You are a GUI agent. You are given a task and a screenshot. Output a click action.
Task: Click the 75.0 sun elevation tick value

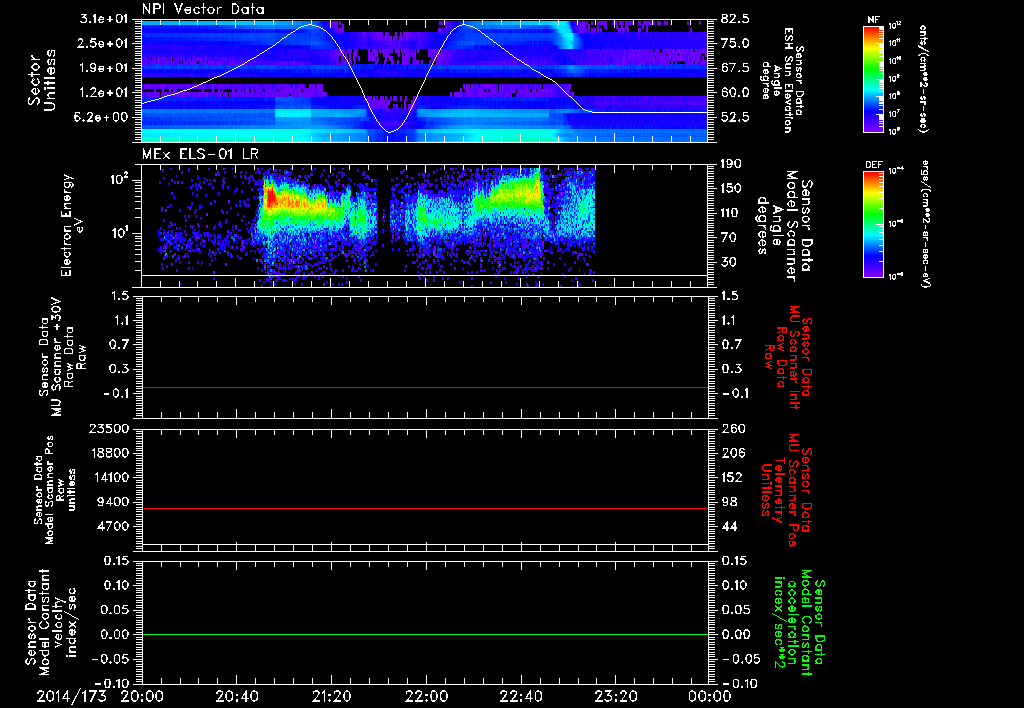[735, 43]
